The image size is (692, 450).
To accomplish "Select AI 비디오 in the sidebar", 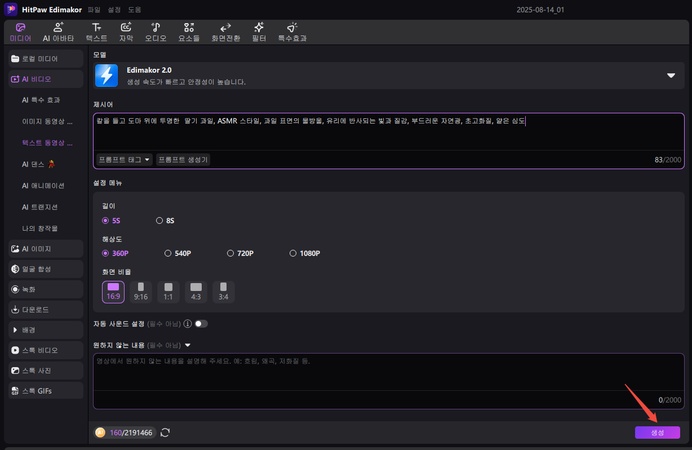I will (45, 79).
